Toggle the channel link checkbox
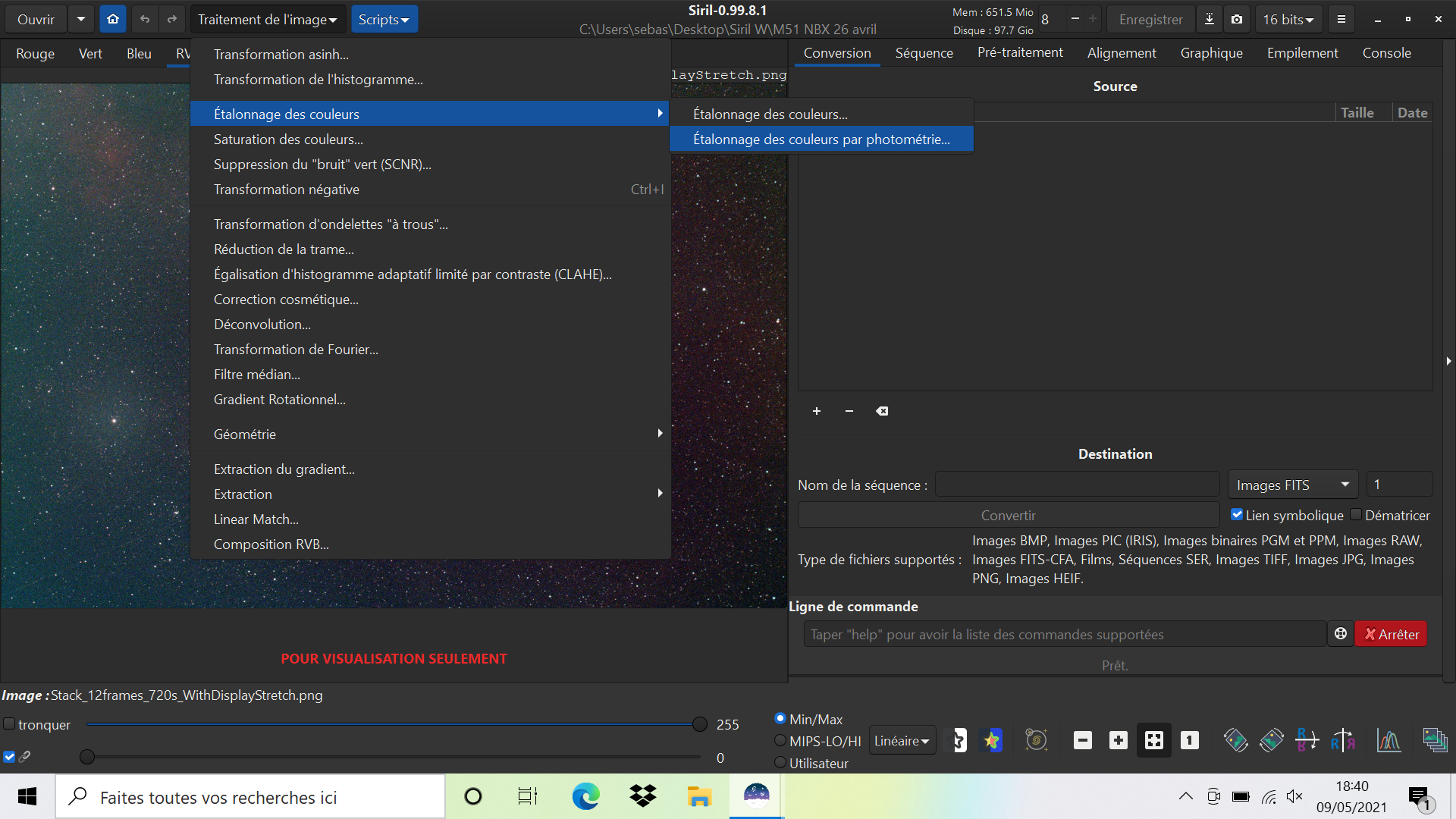Viewport: 1456px width, 819px height. [9, 756]
